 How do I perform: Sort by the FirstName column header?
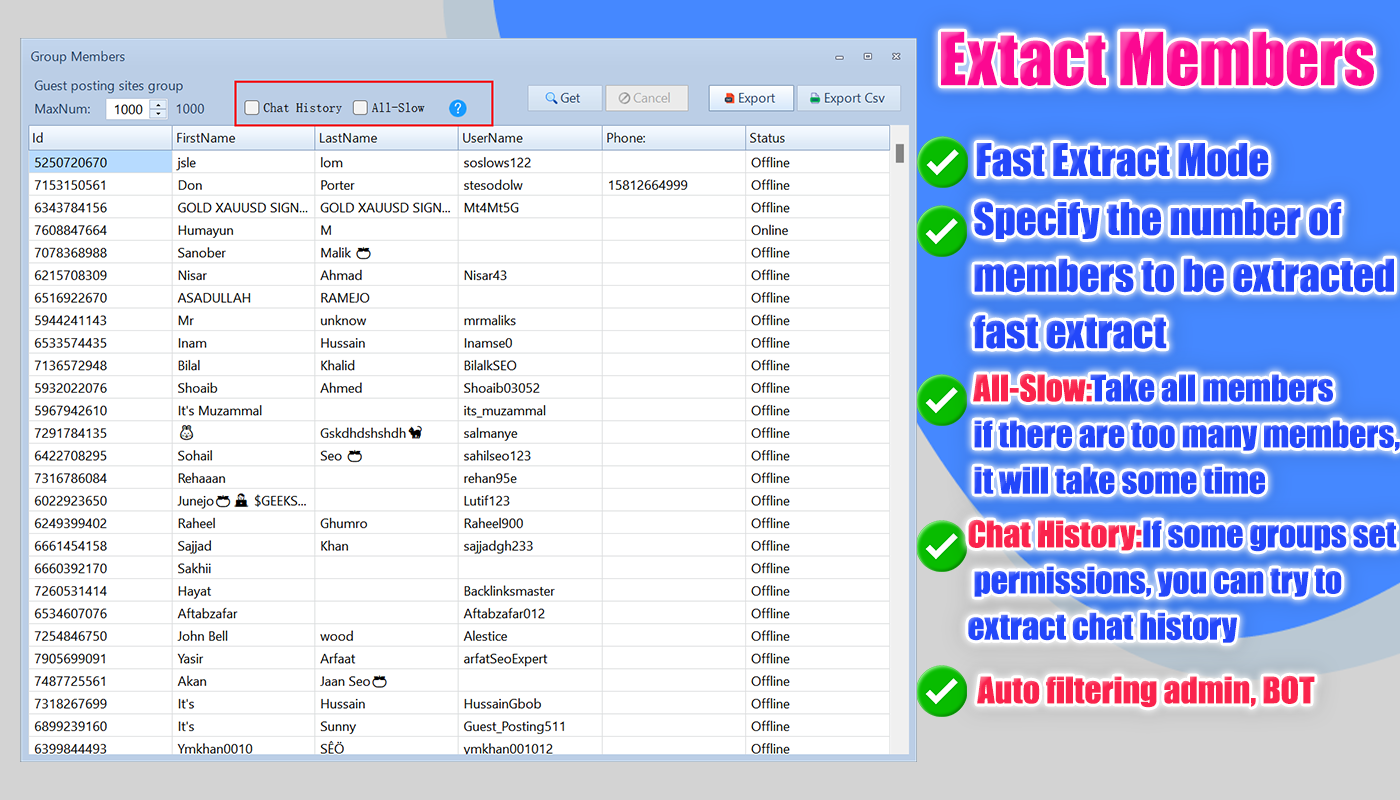244,138
